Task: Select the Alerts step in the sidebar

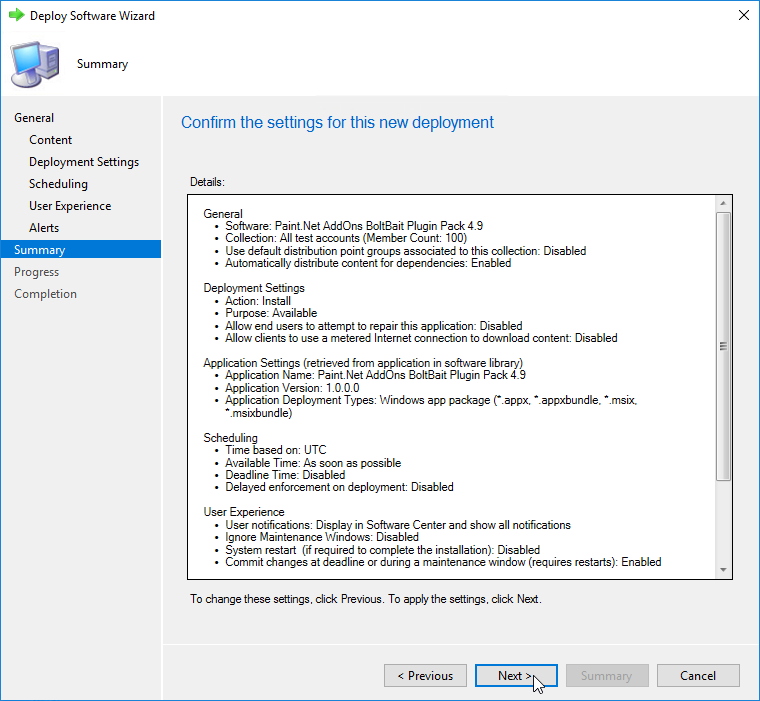Action: pos(44,228)
